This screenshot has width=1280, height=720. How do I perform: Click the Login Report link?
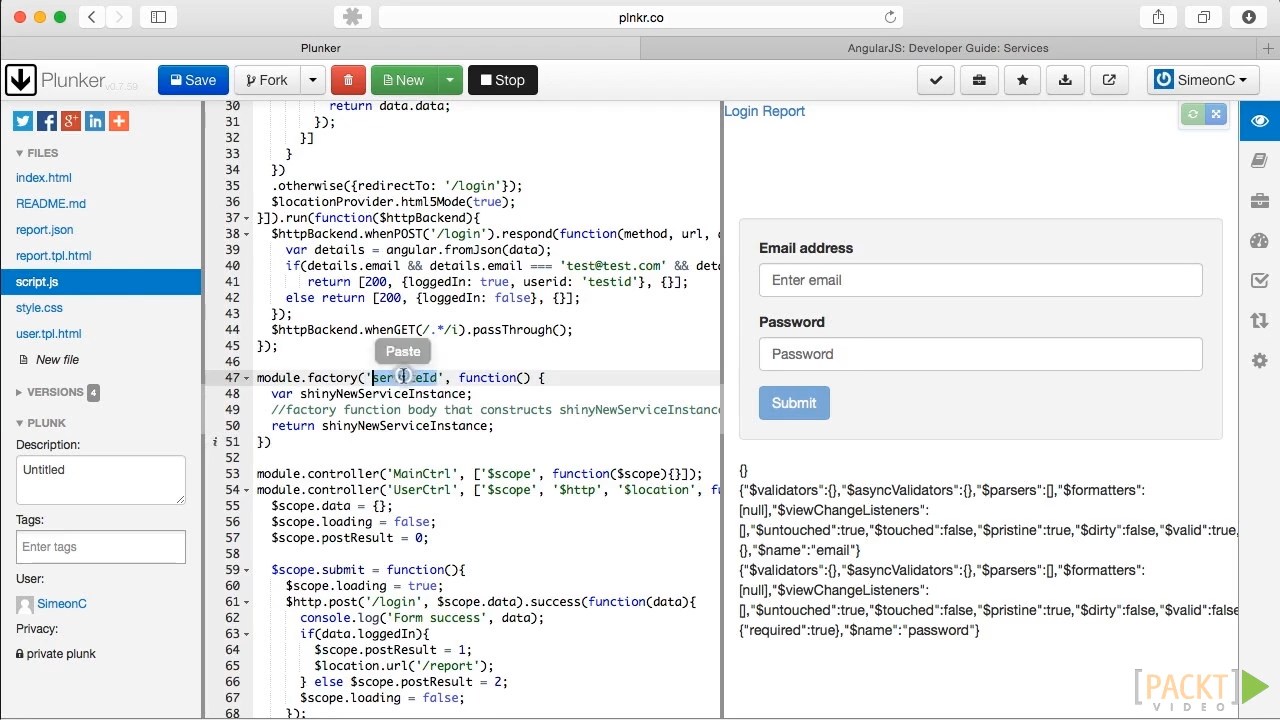(x=764, y=111)
